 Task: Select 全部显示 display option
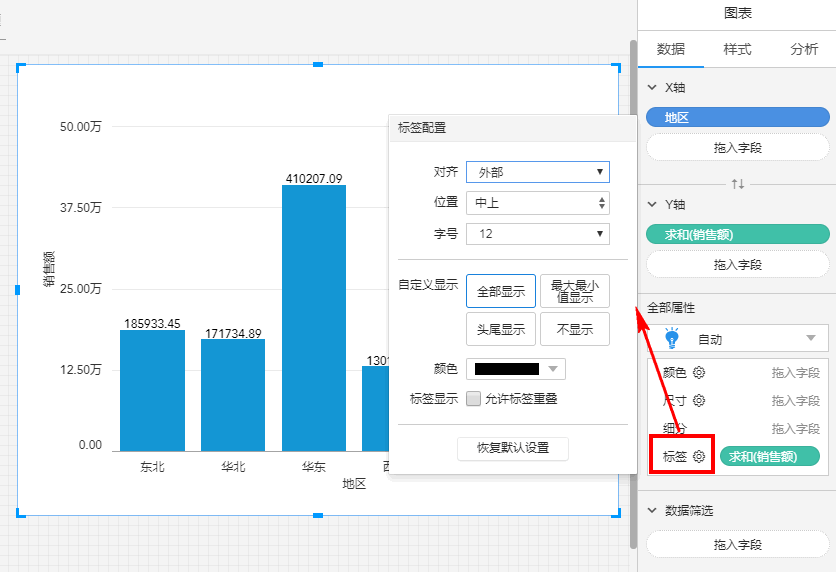click(x=501, y=291)
